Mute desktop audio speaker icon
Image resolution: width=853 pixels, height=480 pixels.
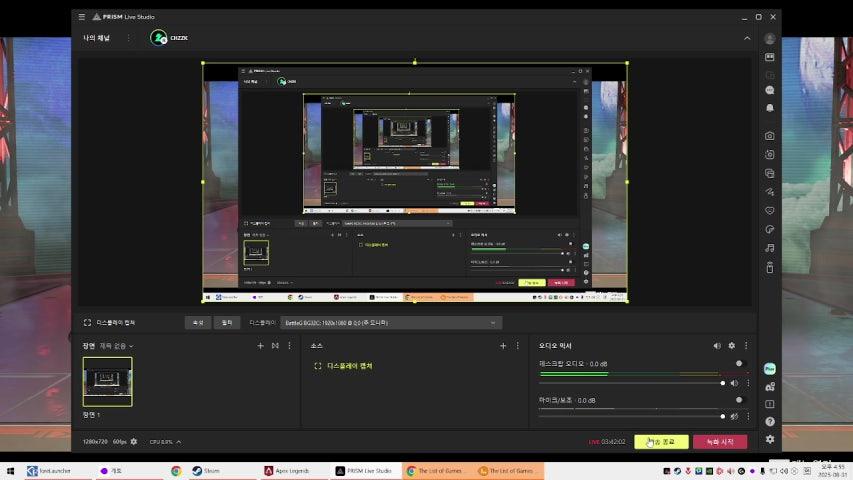point(734,383)
